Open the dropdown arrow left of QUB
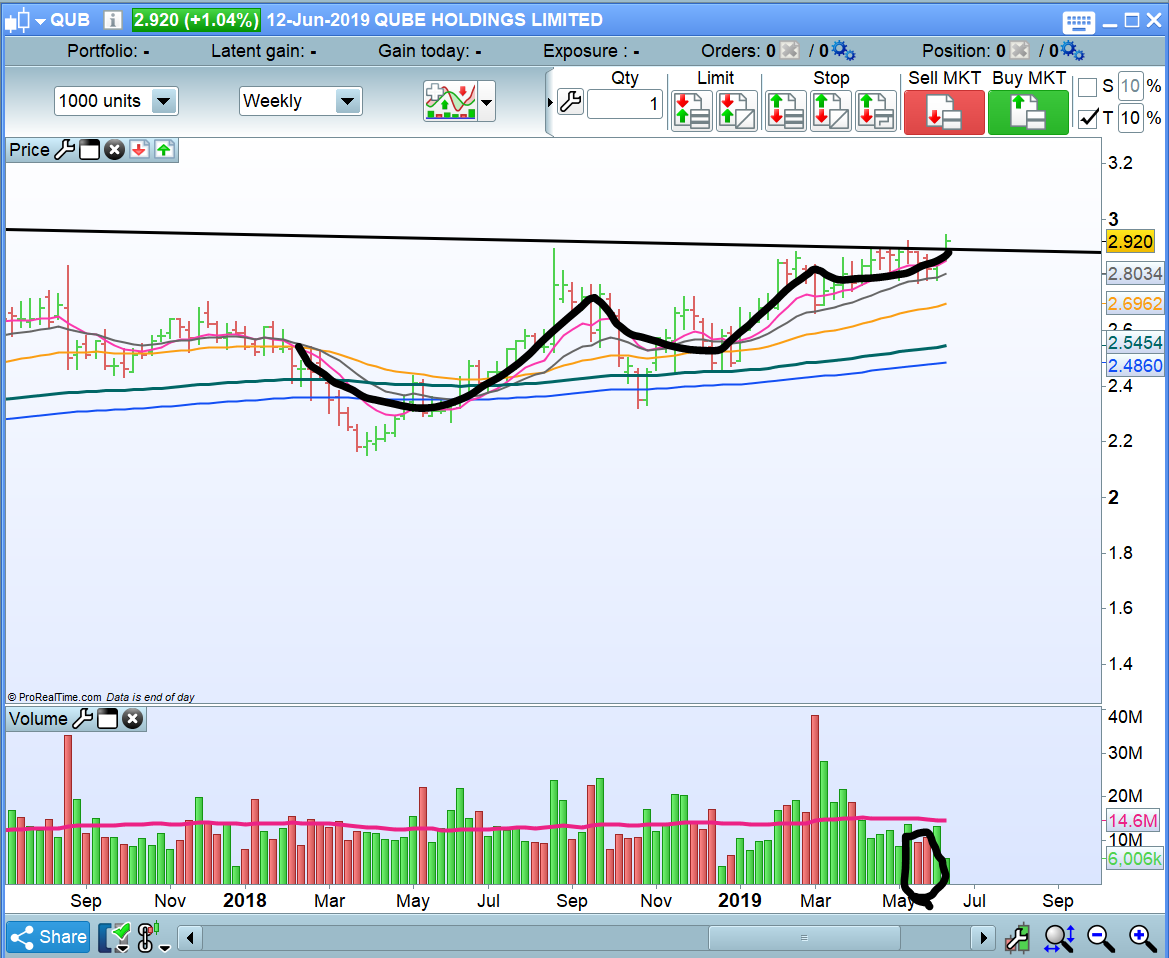 pyautogui.click(x=40, y=21)
